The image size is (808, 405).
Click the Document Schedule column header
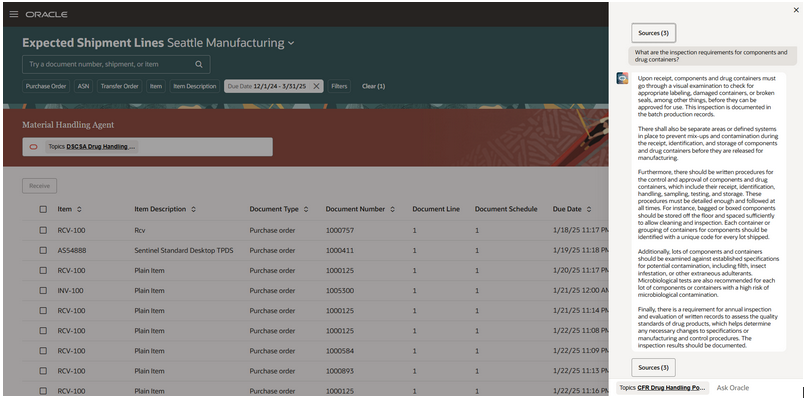click(506, 209)
